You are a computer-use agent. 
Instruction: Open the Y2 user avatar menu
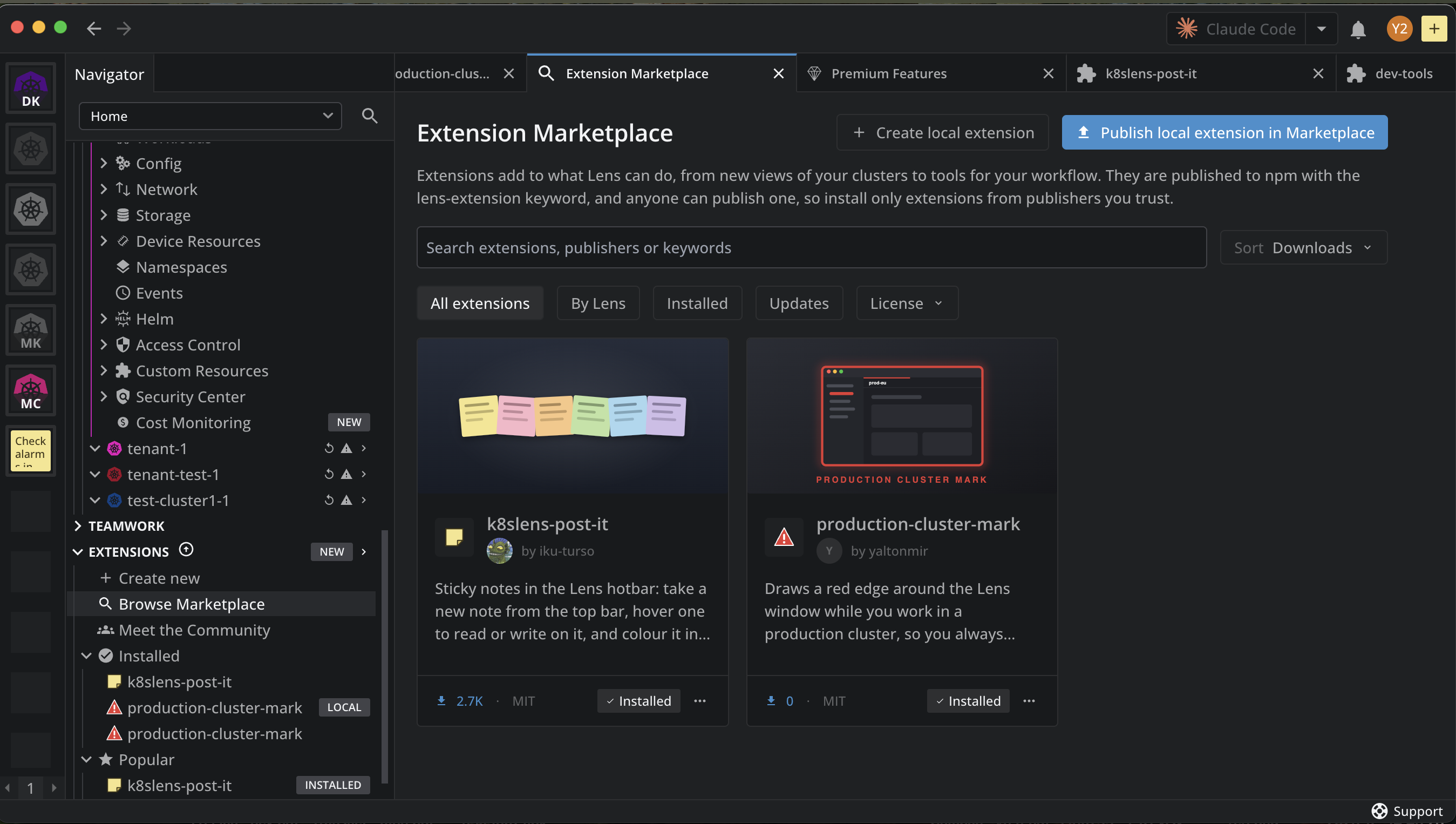click(x=1399, y=29)
